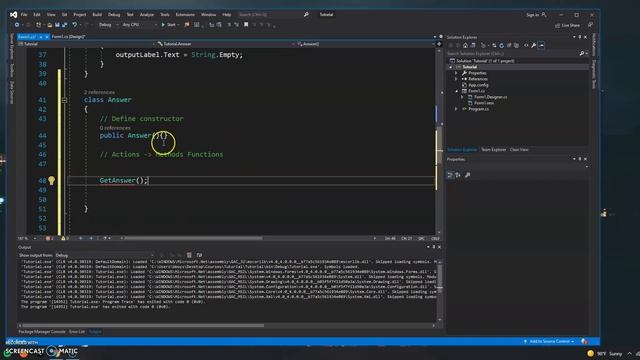Viewport: 640px width, 360px height.
Task: Expand the References tree node
Action: [456, 79]
